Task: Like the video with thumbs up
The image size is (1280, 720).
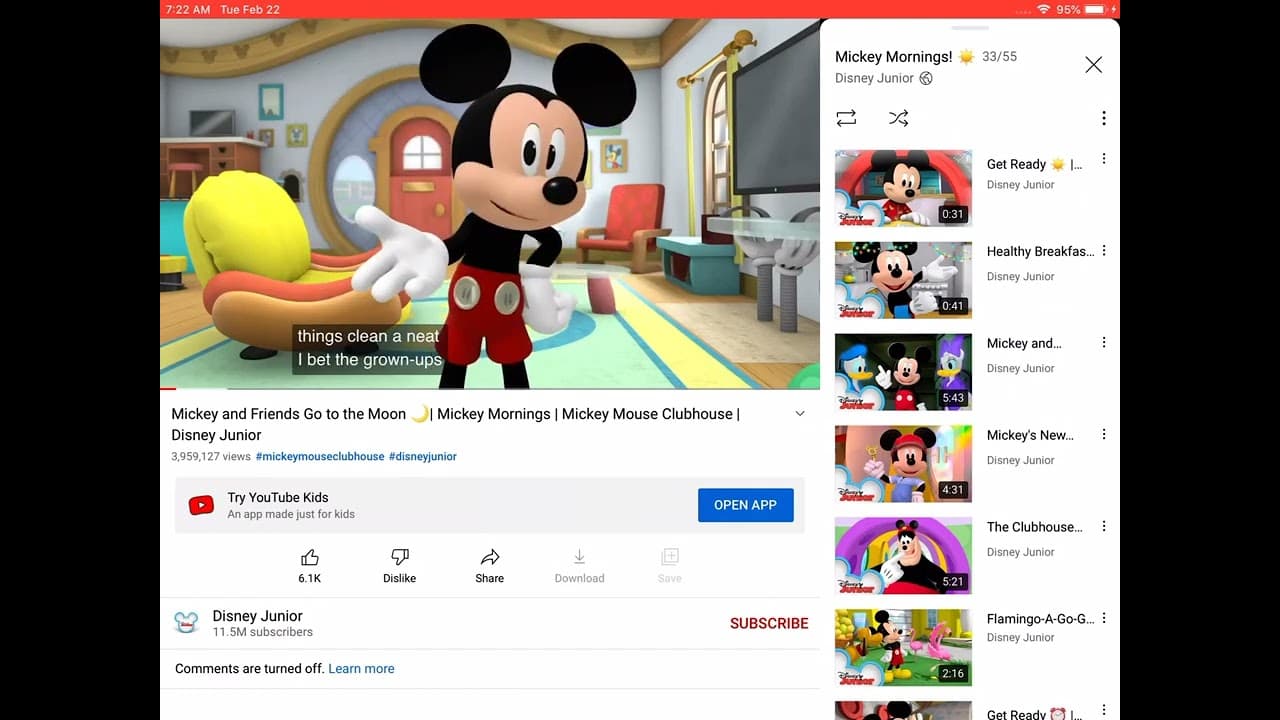Action: [x=310, y=557]
